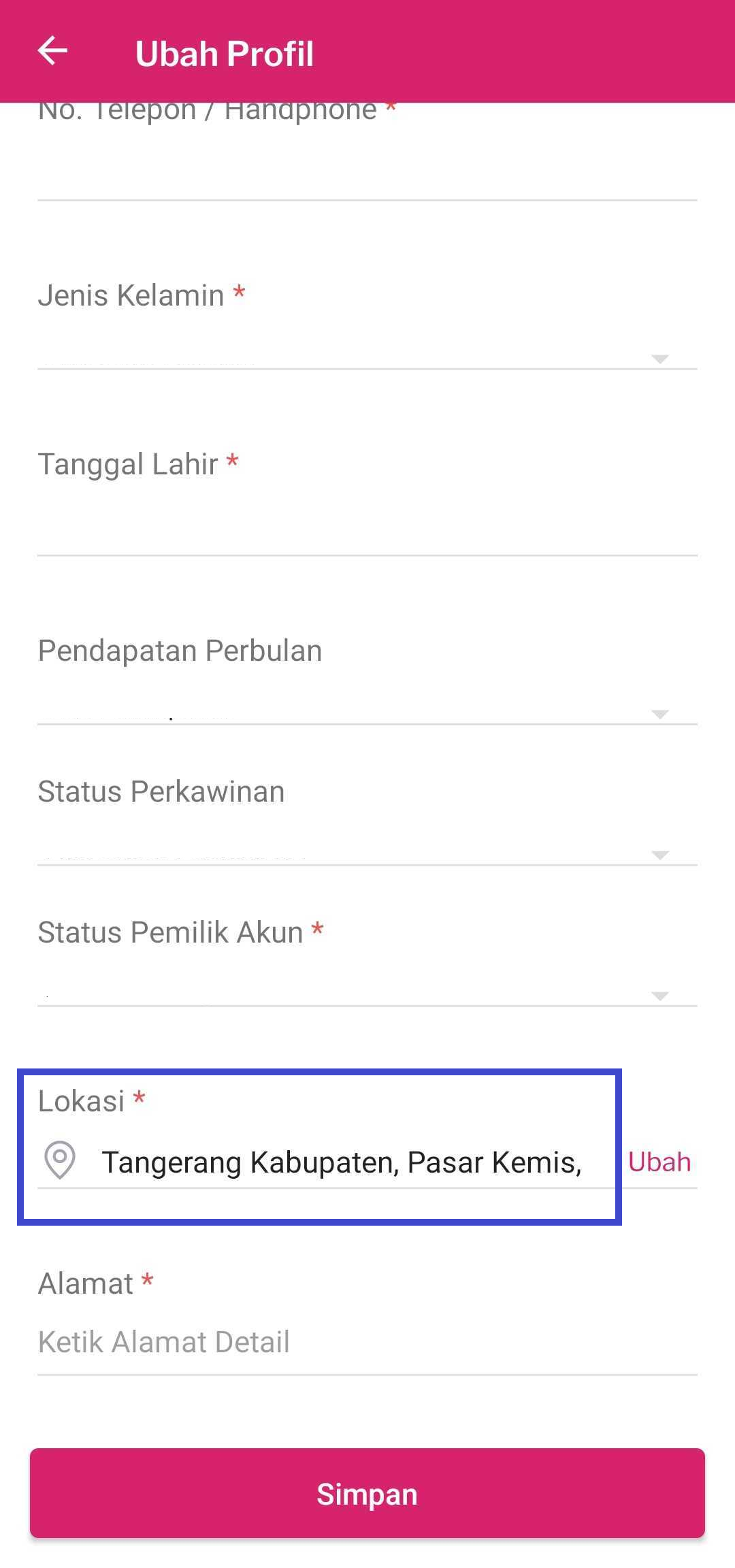Select the Tangerang Kabupaten location text
735x1568 pixels.
click(x=342, y=1162)
